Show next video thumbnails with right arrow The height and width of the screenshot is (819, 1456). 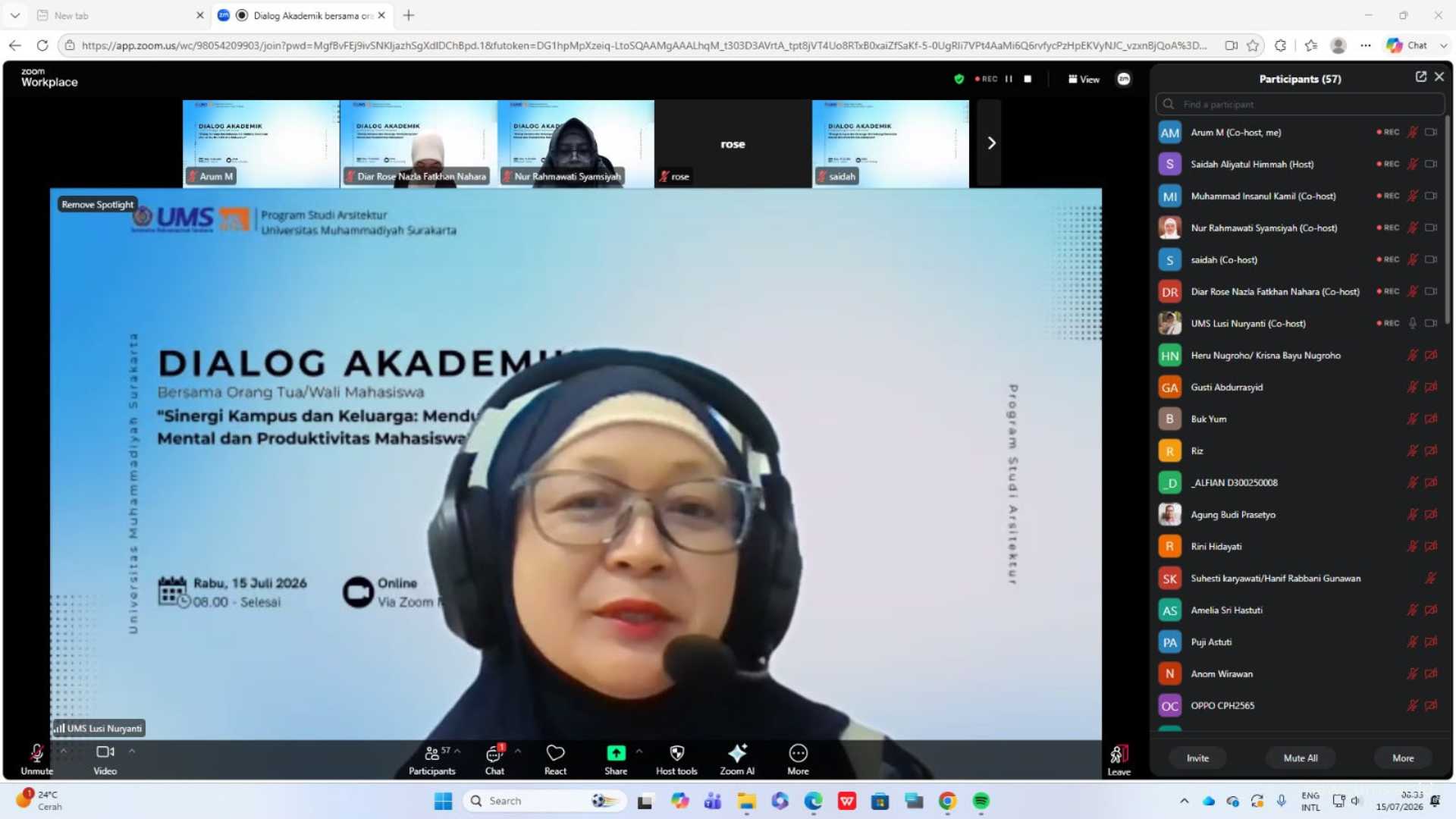[x=990, y=143]
